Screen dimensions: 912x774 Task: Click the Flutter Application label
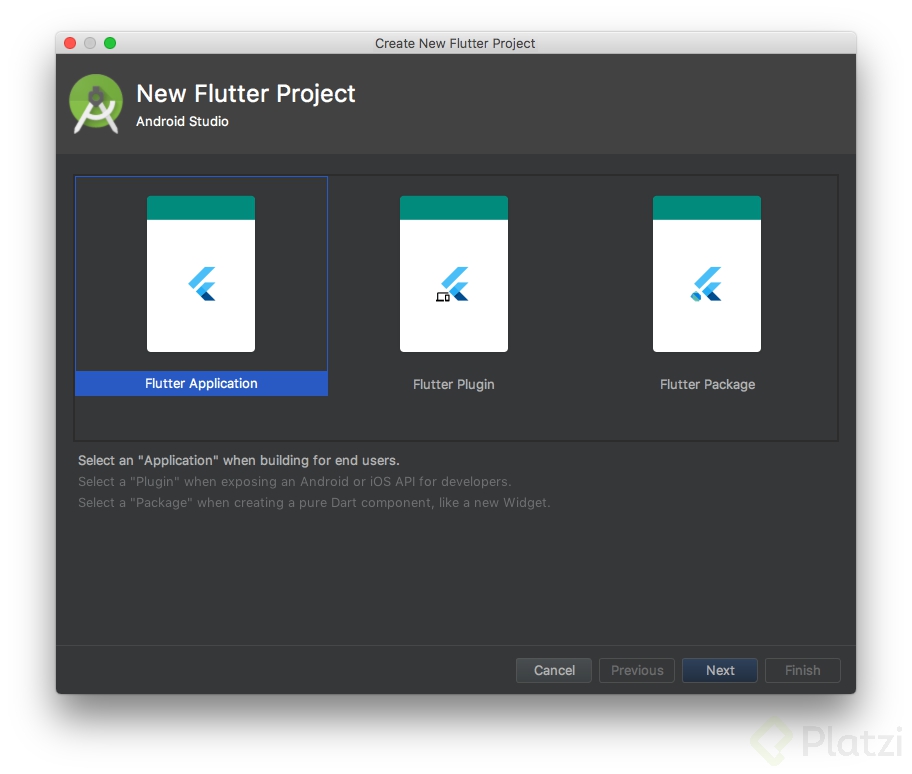pos(201,383)
